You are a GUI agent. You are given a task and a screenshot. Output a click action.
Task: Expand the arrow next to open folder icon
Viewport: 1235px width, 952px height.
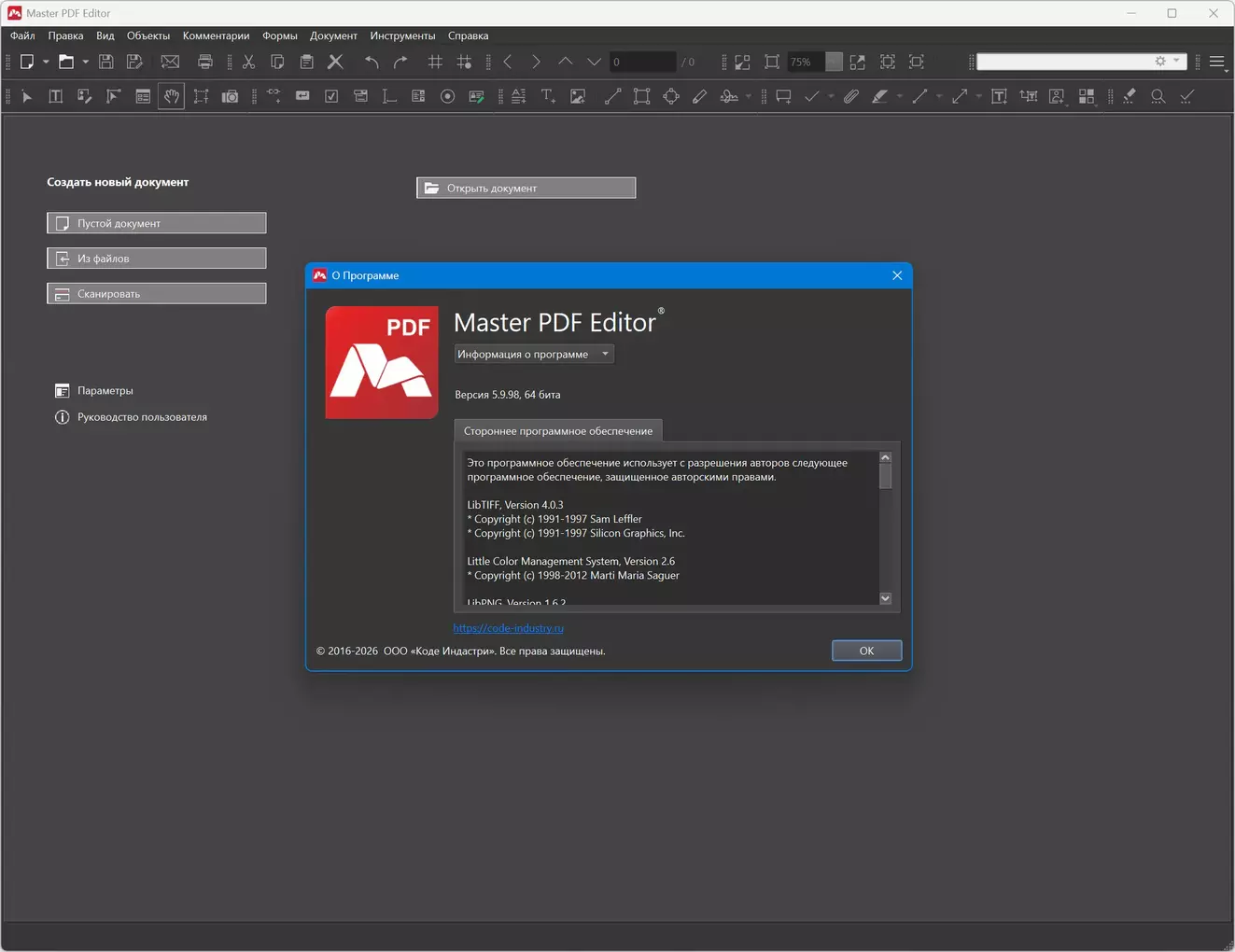[x=85, y=62]
